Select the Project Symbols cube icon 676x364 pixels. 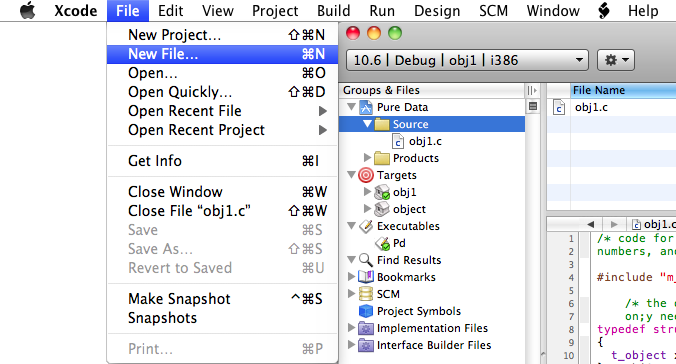(x=366, y=311)
